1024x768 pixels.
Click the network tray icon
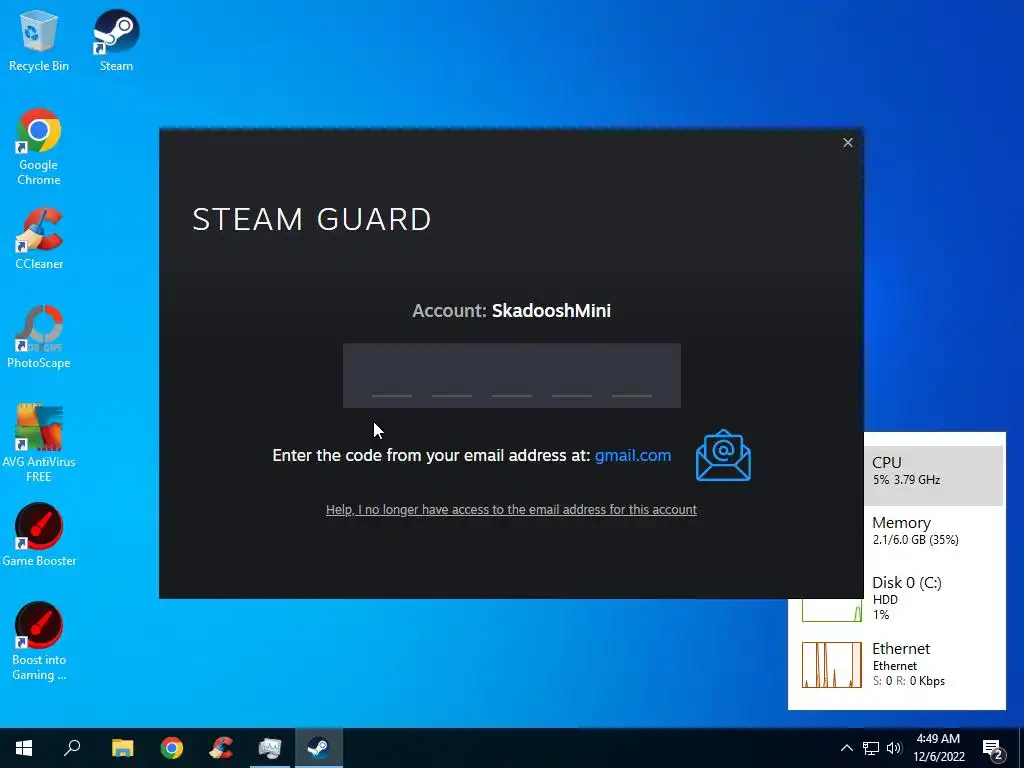coord(871,748)
